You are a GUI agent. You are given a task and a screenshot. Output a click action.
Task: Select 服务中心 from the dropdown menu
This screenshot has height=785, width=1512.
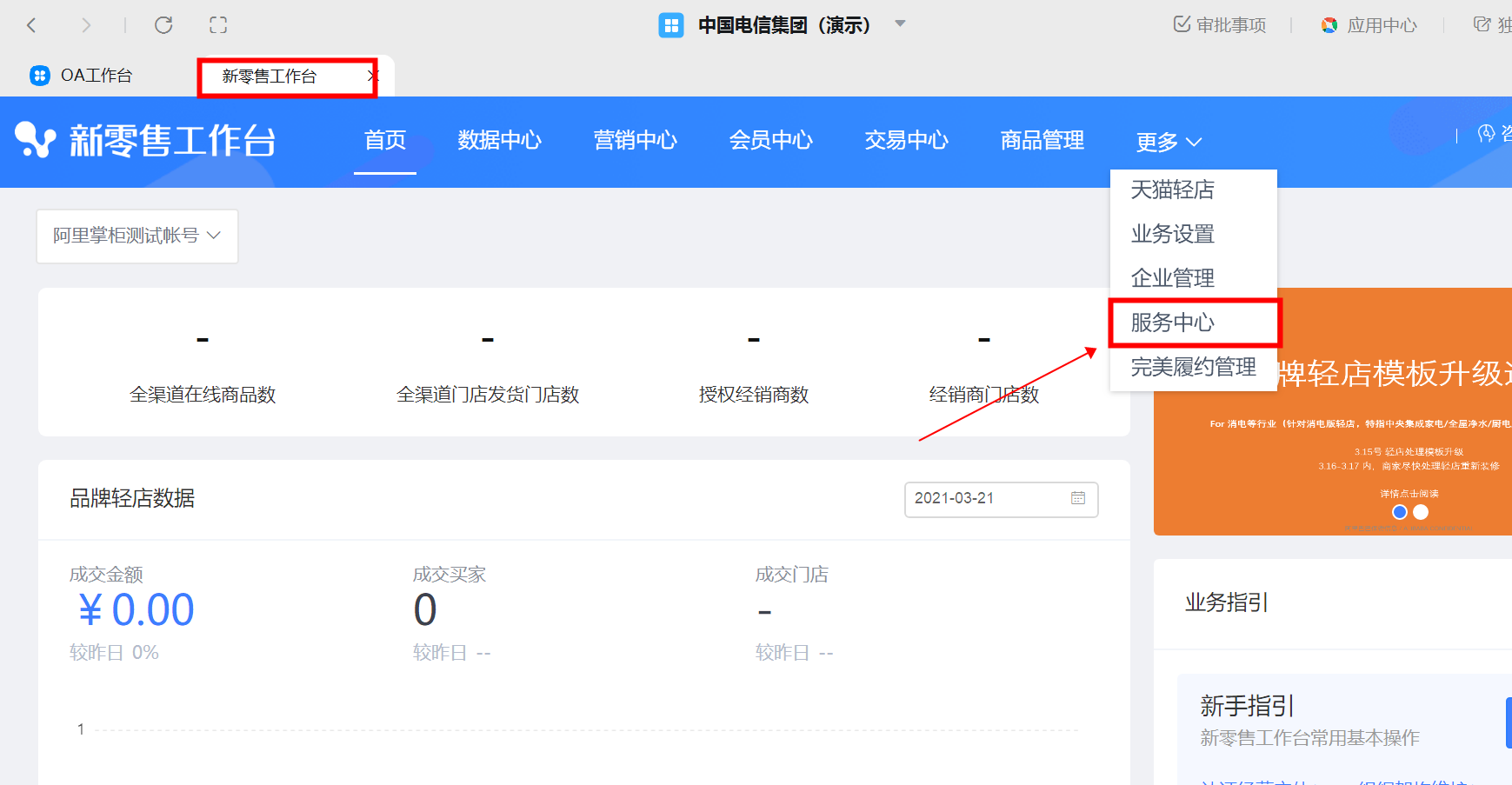pyautogui.click(x=1172, y=323)
